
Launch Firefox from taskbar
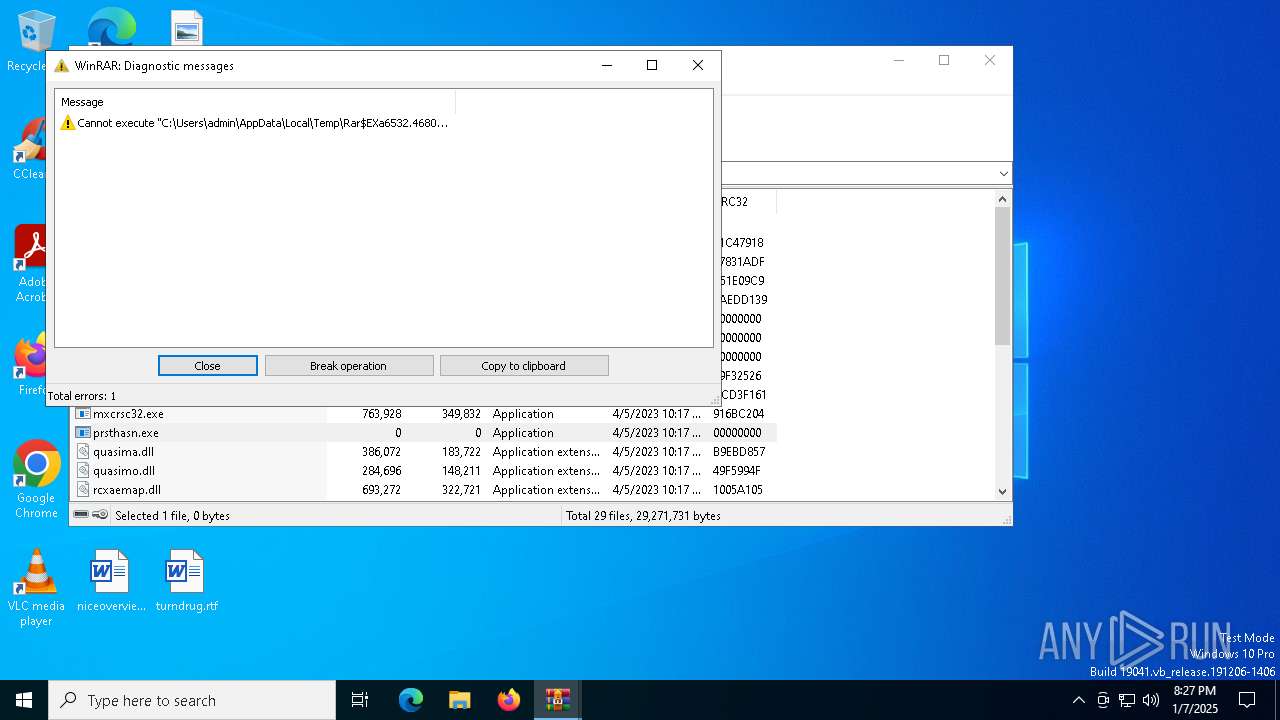[x=508, y=700]
